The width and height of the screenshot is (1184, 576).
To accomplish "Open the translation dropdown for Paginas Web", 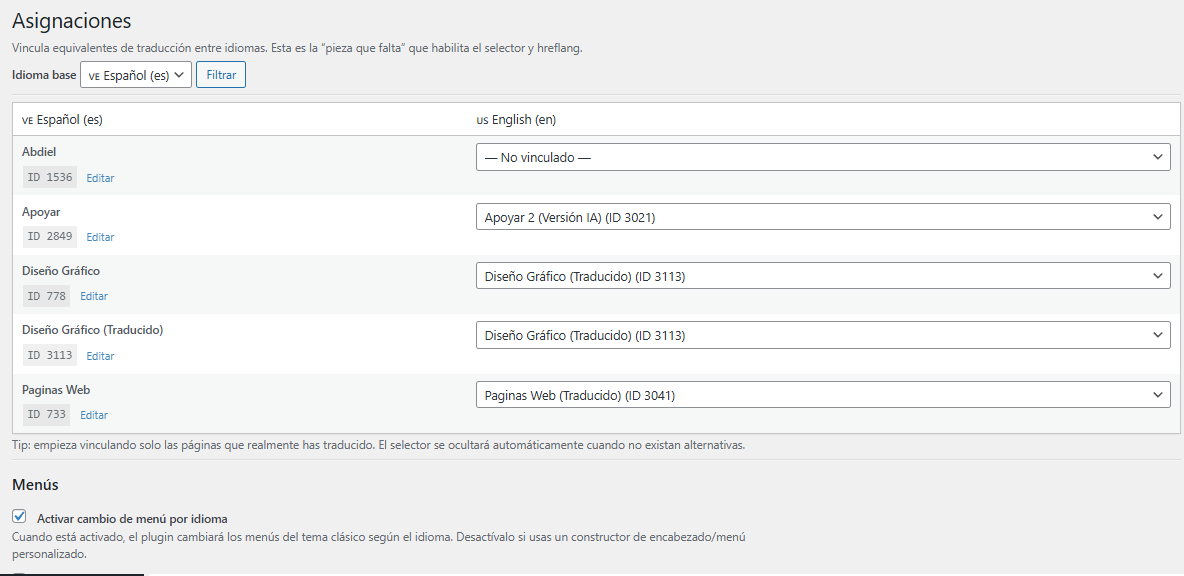I will (821, 394).
